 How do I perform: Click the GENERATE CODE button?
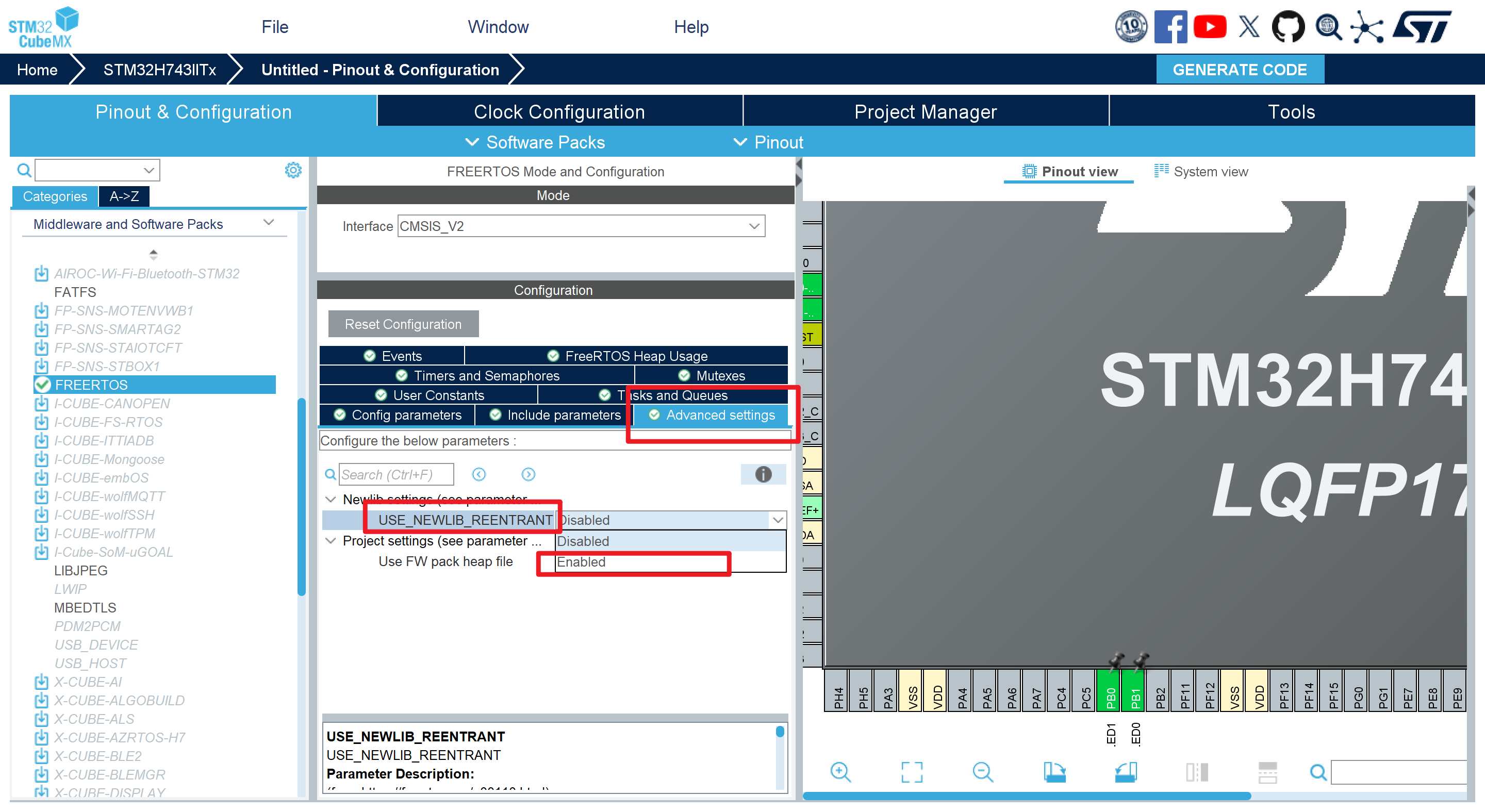(1240, 70)
